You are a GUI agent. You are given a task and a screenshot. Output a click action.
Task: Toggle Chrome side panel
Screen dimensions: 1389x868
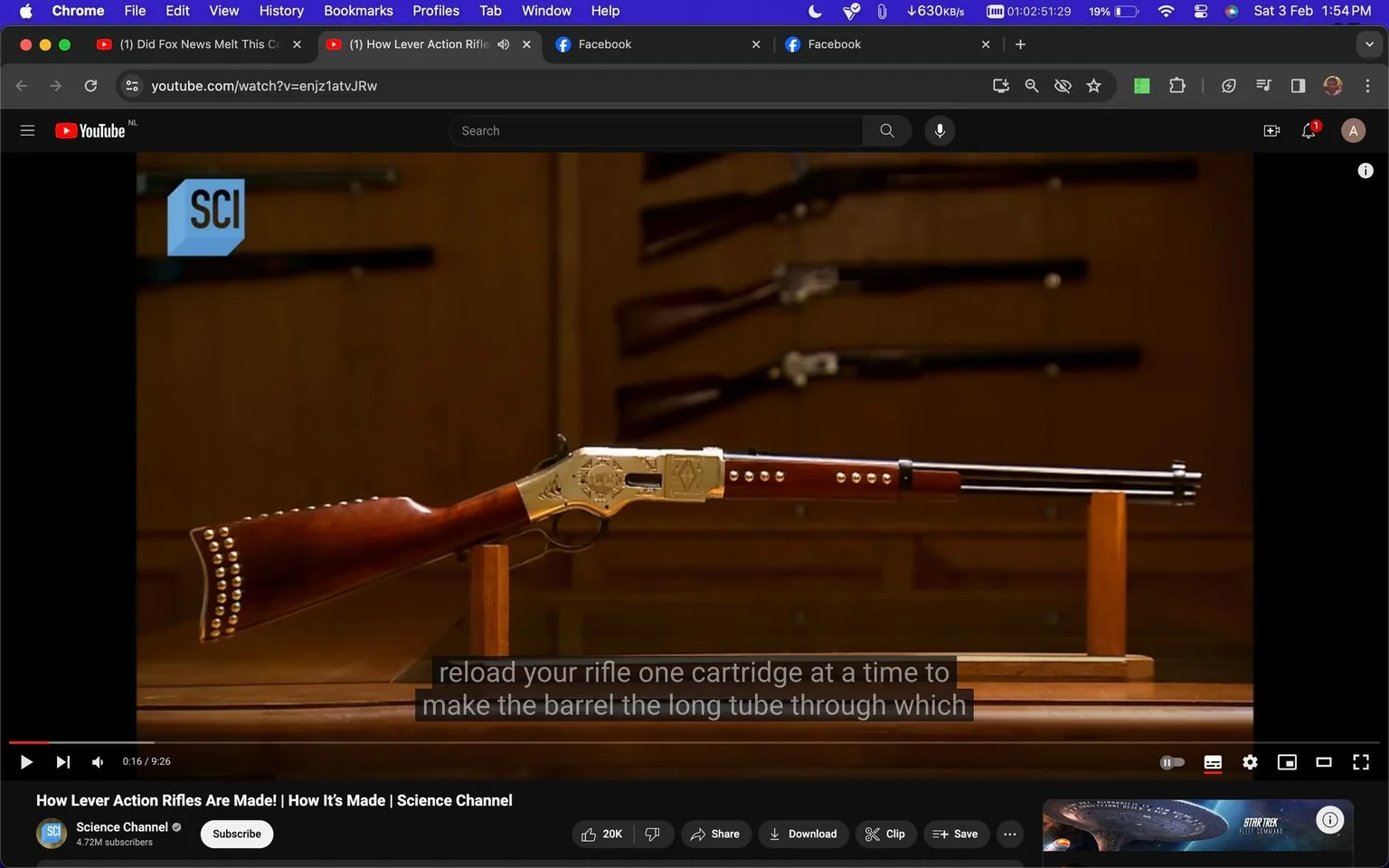(1298, 86)
